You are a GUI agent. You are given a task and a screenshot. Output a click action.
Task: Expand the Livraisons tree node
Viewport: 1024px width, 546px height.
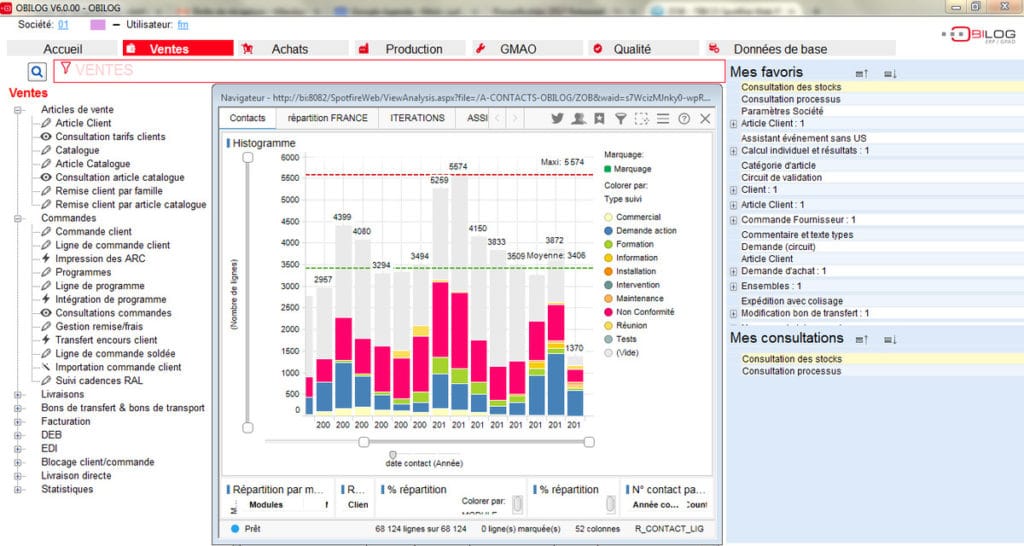coord(18,394)
